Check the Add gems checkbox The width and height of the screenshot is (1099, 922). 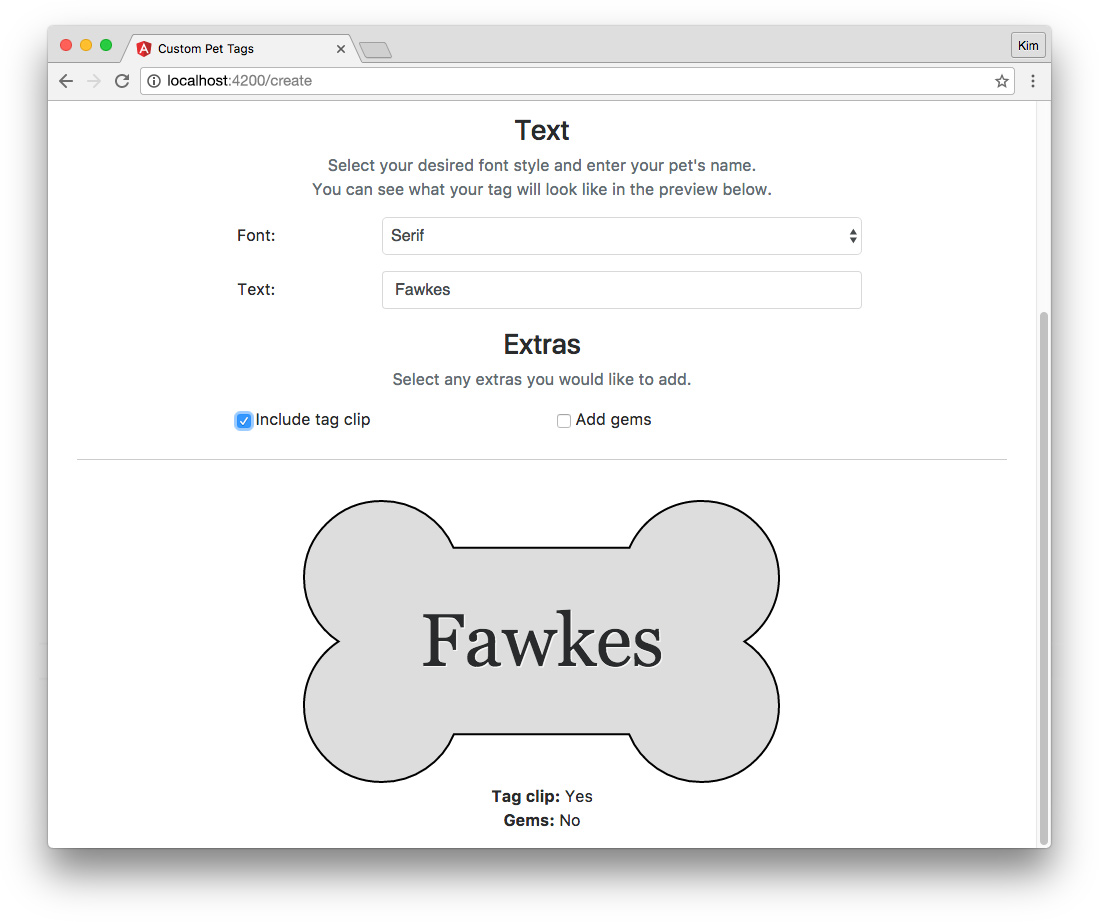tap(564, 421)
